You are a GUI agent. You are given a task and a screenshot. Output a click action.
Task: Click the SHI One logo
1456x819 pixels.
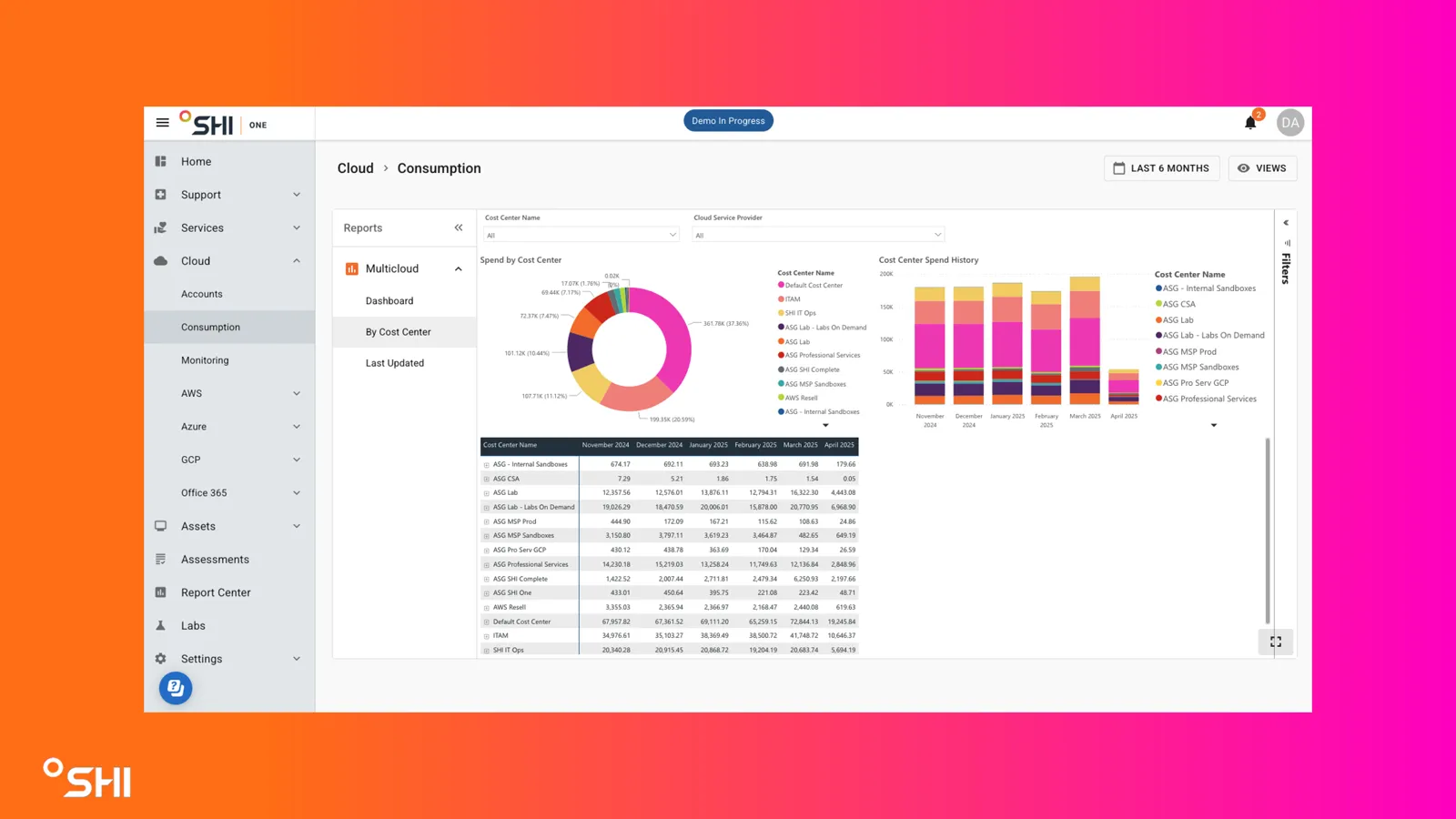click(x=223, y=123)
